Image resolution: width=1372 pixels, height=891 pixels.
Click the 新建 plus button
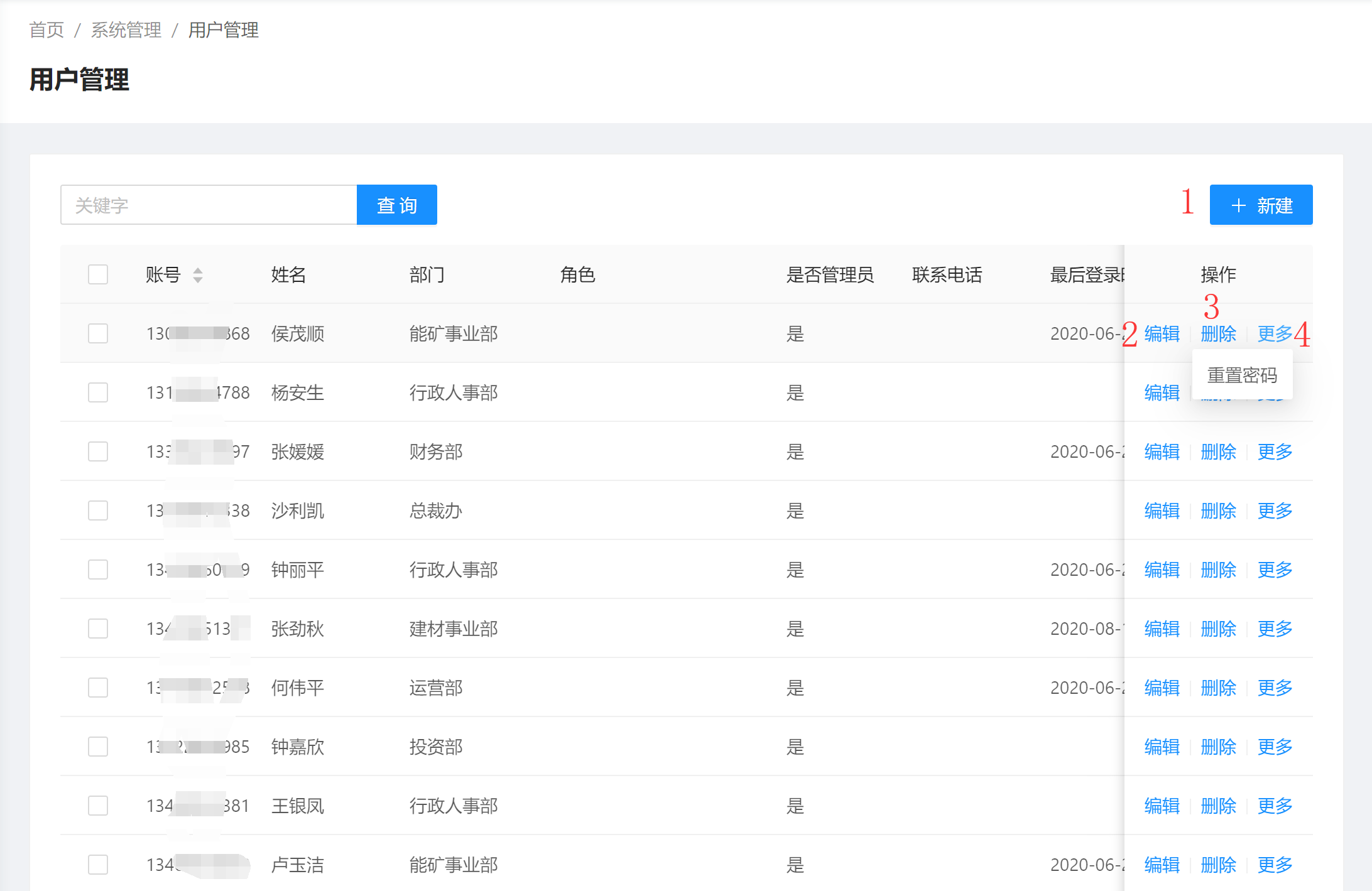1261,205
